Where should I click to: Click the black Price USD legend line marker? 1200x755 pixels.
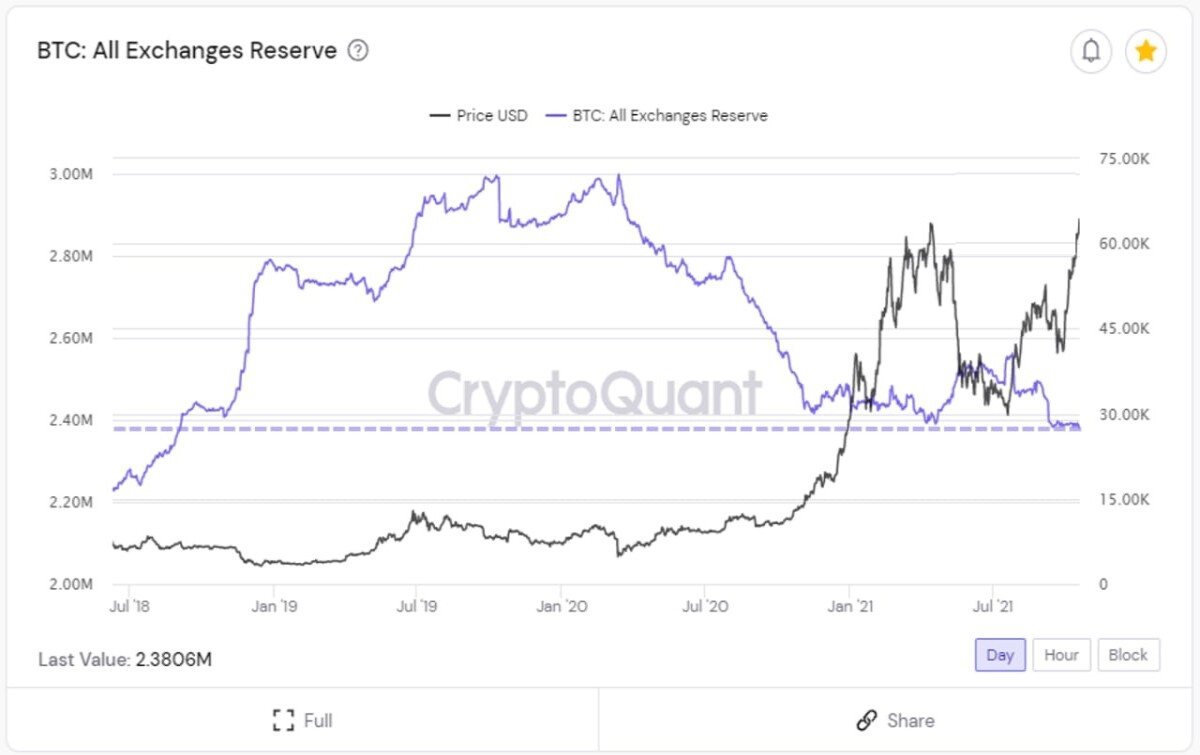click(439, 115)
